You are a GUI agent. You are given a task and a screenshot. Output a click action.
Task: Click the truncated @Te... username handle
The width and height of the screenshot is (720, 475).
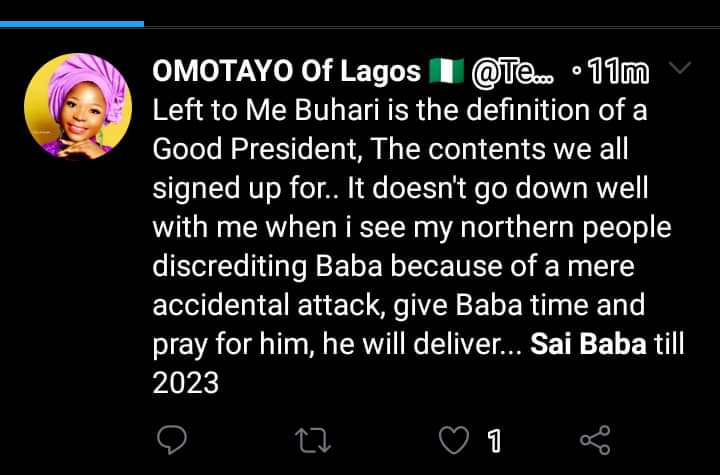[506, 72]
